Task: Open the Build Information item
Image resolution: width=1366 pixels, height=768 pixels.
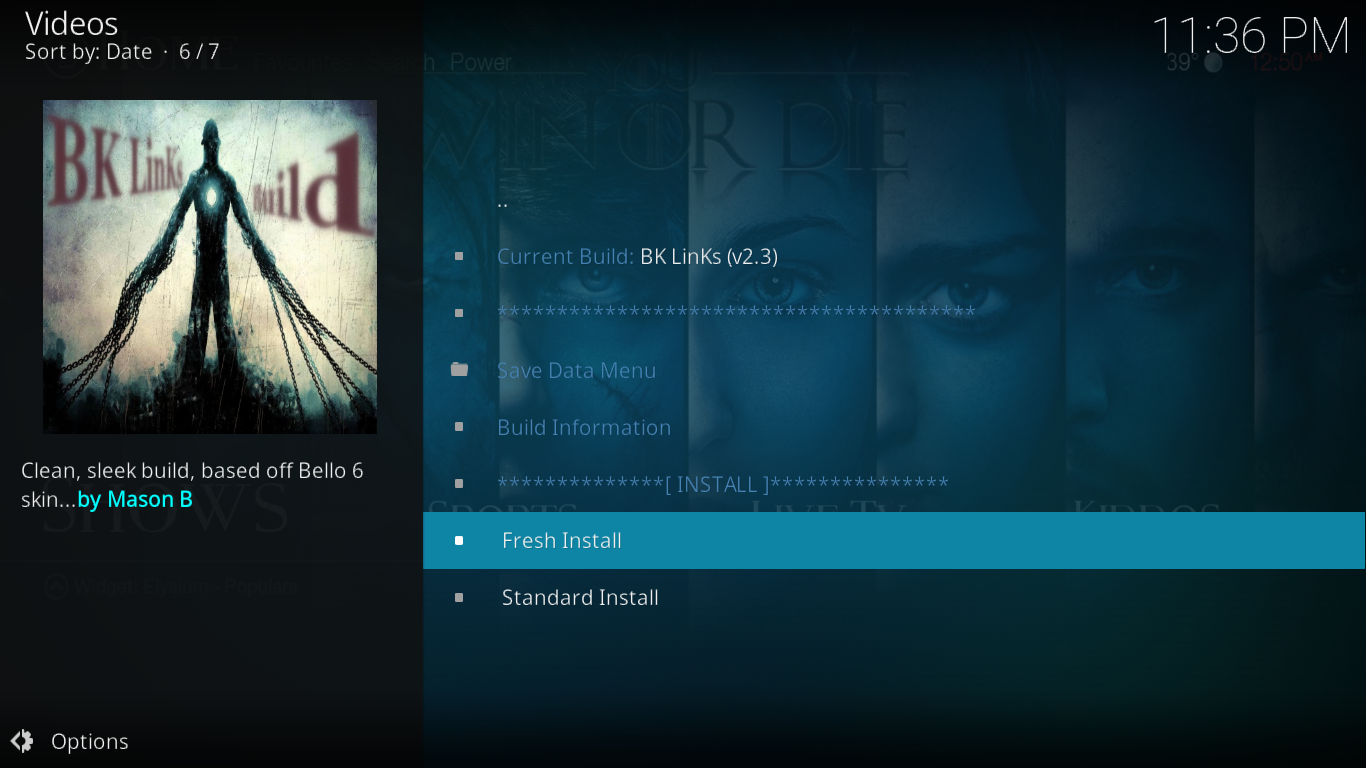Action: click(x=894, y=427)
